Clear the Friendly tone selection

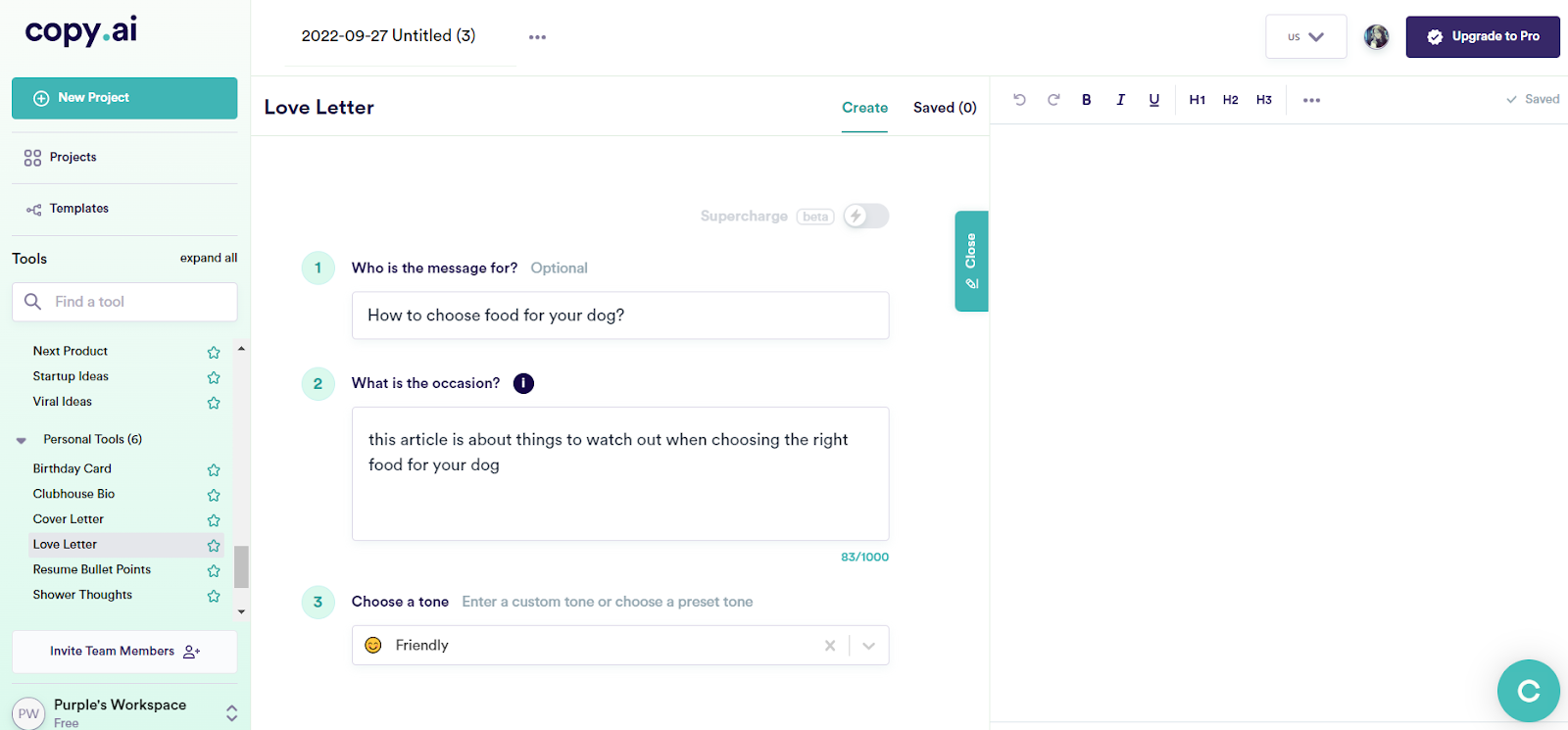[830, 646]
